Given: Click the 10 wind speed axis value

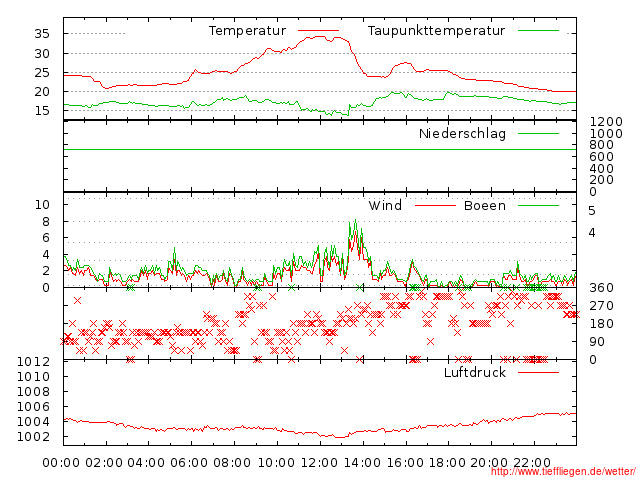Looking at the screenshot, I should (42, 204).
